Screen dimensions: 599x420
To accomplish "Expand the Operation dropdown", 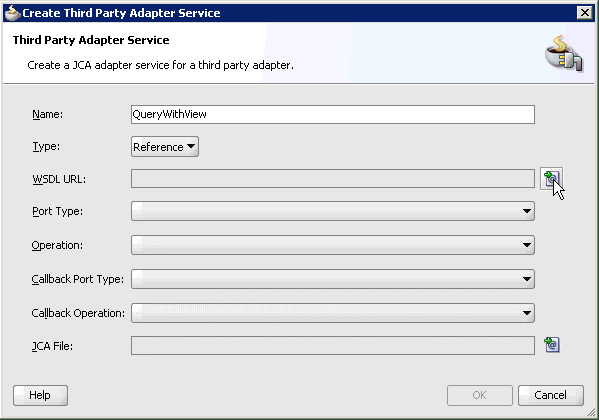I will click(332, 245).
